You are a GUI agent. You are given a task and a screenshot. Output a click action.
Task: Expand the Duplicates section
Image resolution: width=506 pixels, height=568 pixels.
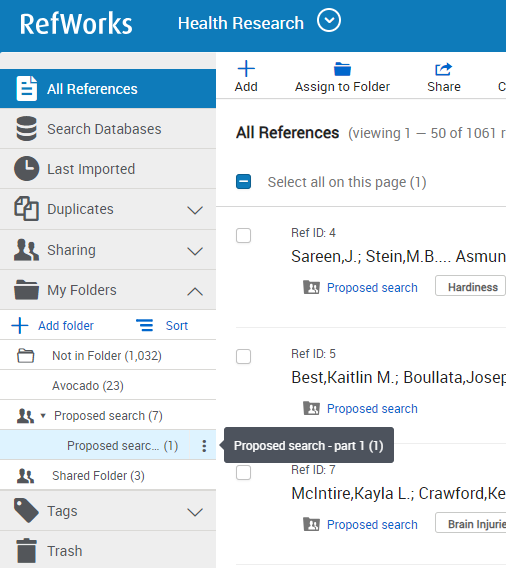tap(195, 210)
